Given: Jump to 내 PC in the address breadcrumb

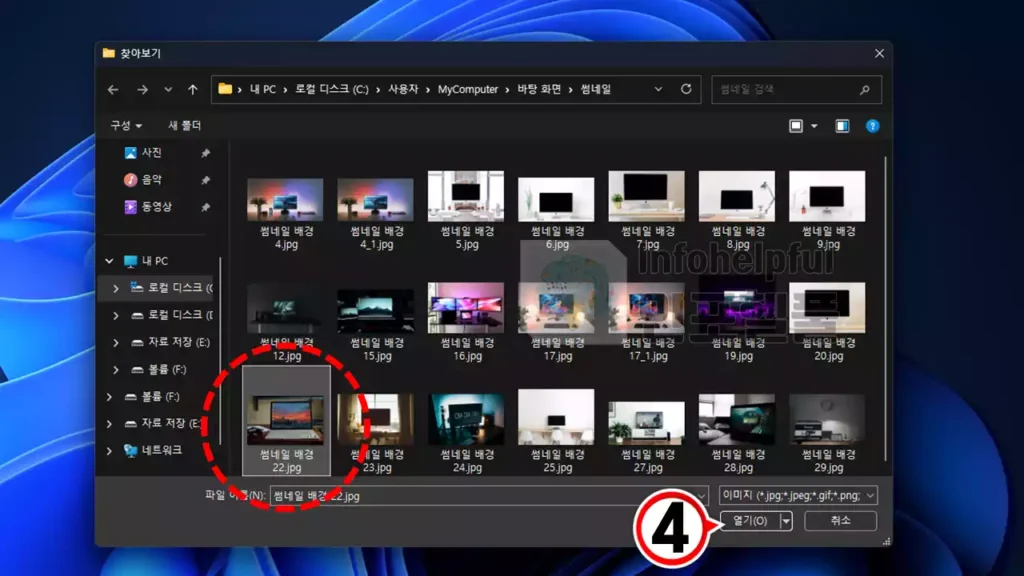Looking at the screenshot, I should click(263, 89).
